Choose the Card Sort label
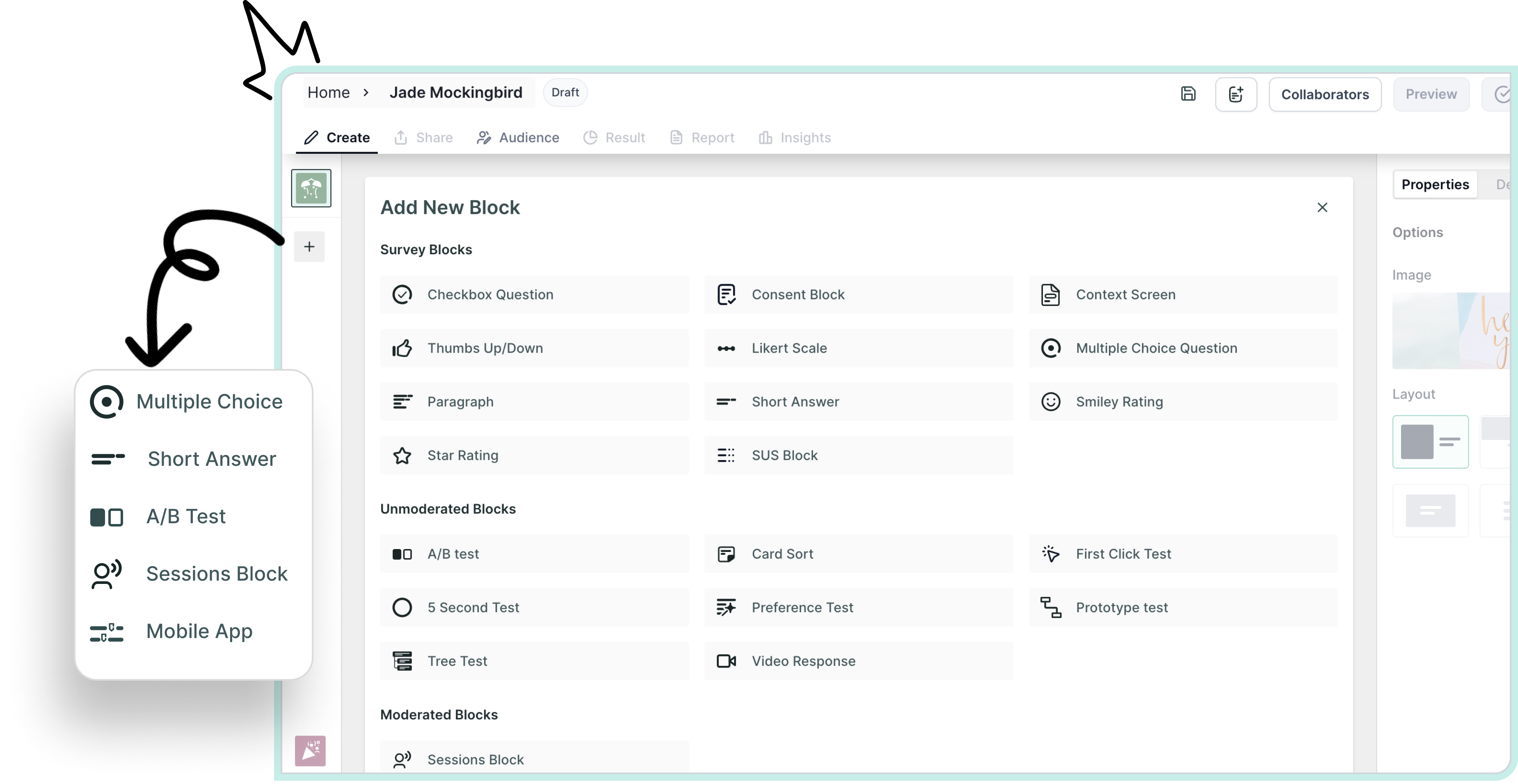 782,554
